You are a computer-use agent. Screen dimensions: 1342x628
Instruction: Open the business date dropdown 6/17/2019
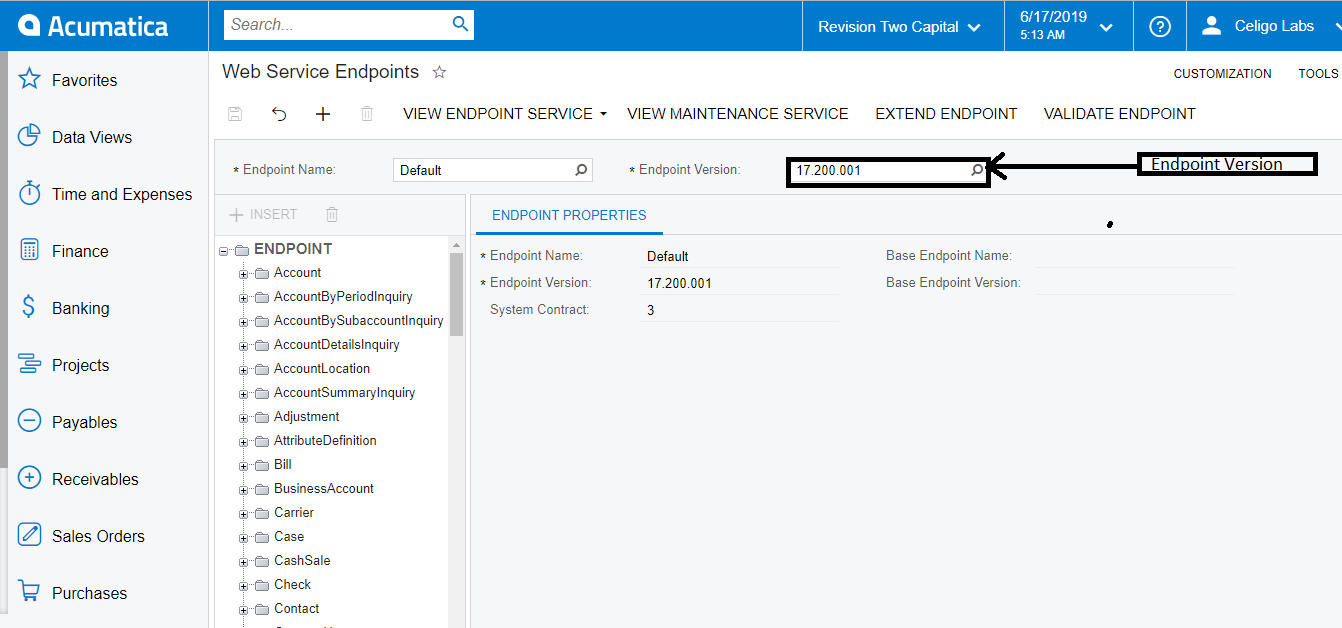pyautogui.click(x=1067, y=26)
